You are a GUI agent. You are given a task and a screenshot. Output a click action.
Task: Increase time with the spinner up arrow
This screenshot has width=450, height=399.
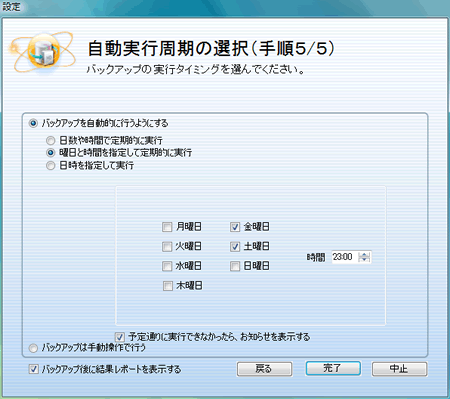click(x=364, y=254)
